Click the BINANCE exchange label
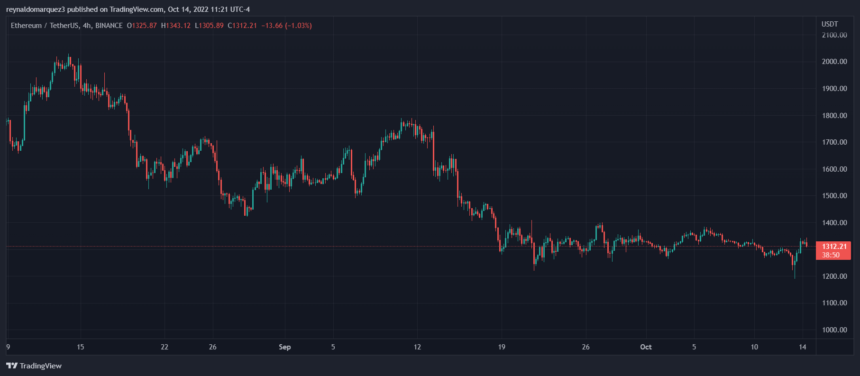Screen dimensions: 860x376 pyautogui.click(x=109, y=25)
